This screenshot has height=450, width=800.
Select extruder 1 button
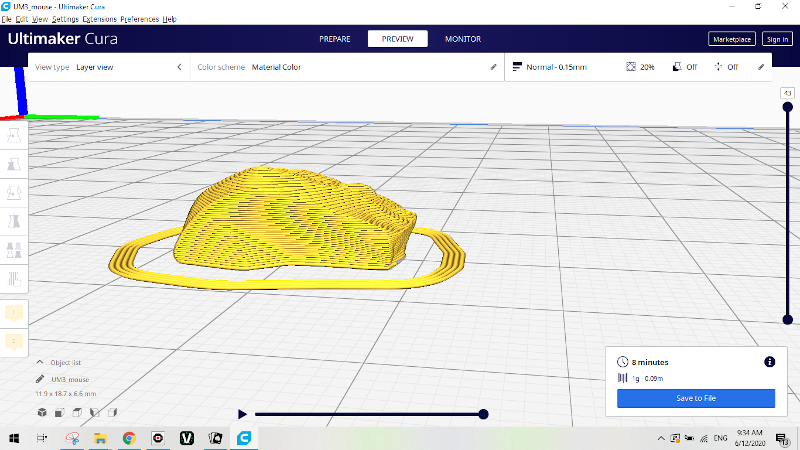14,313
